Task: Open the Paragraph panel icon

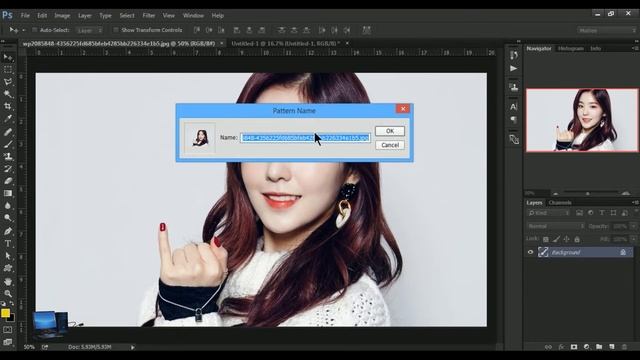Action: pyautogui.click(x=514, y=120)
